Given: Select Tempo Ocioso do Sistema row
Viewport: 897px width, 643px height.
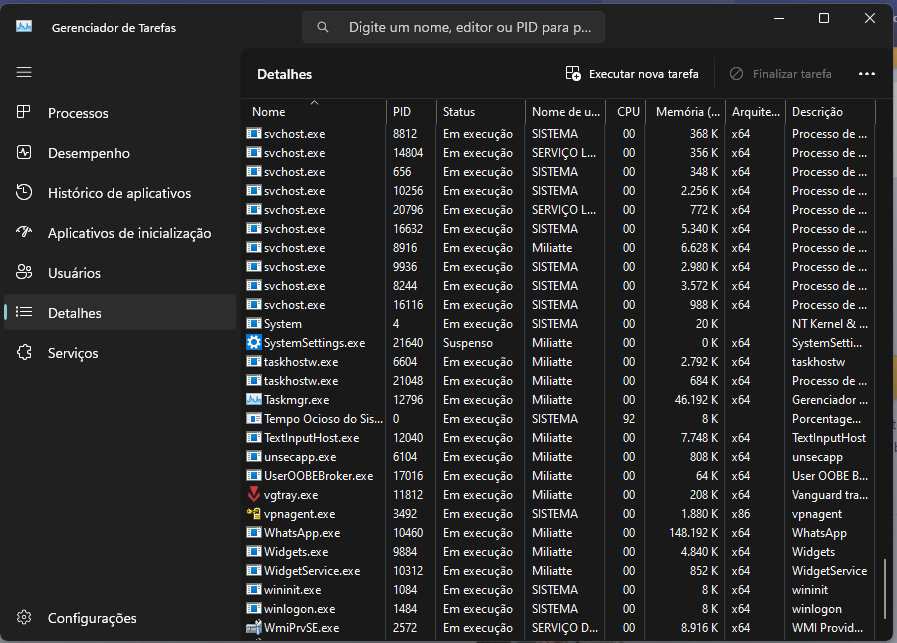Looking at the screenshot, I should tap(560, 419).
